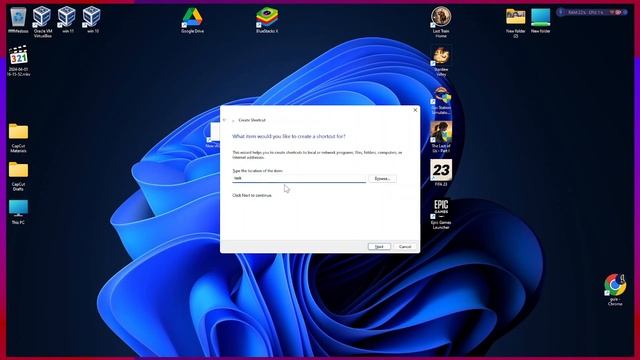Launch The Last of Us Part I shortcut
This screenshot has width=640, height=360.
441,137
